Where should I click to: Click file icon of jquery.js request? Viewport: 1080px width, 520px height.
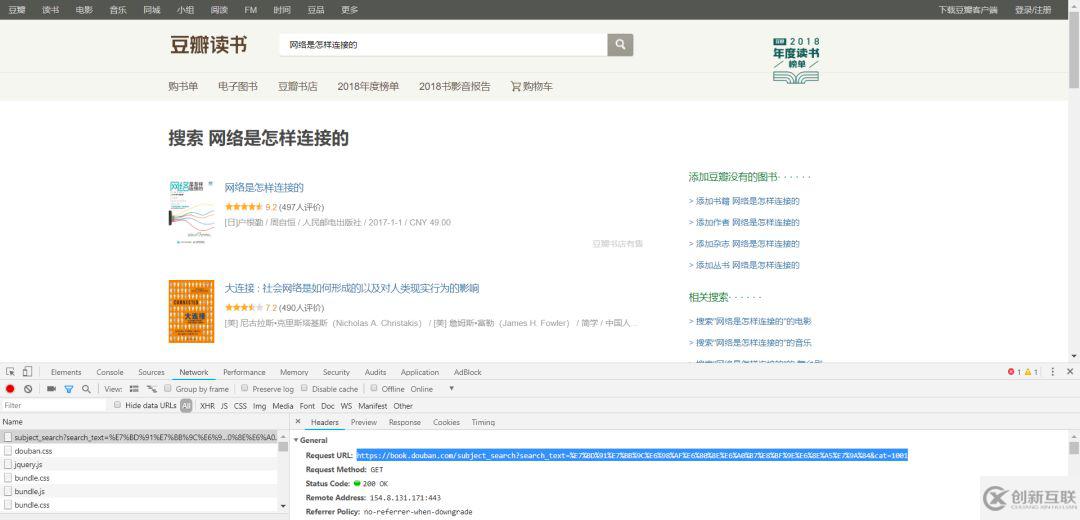click(x=8, y=464)
